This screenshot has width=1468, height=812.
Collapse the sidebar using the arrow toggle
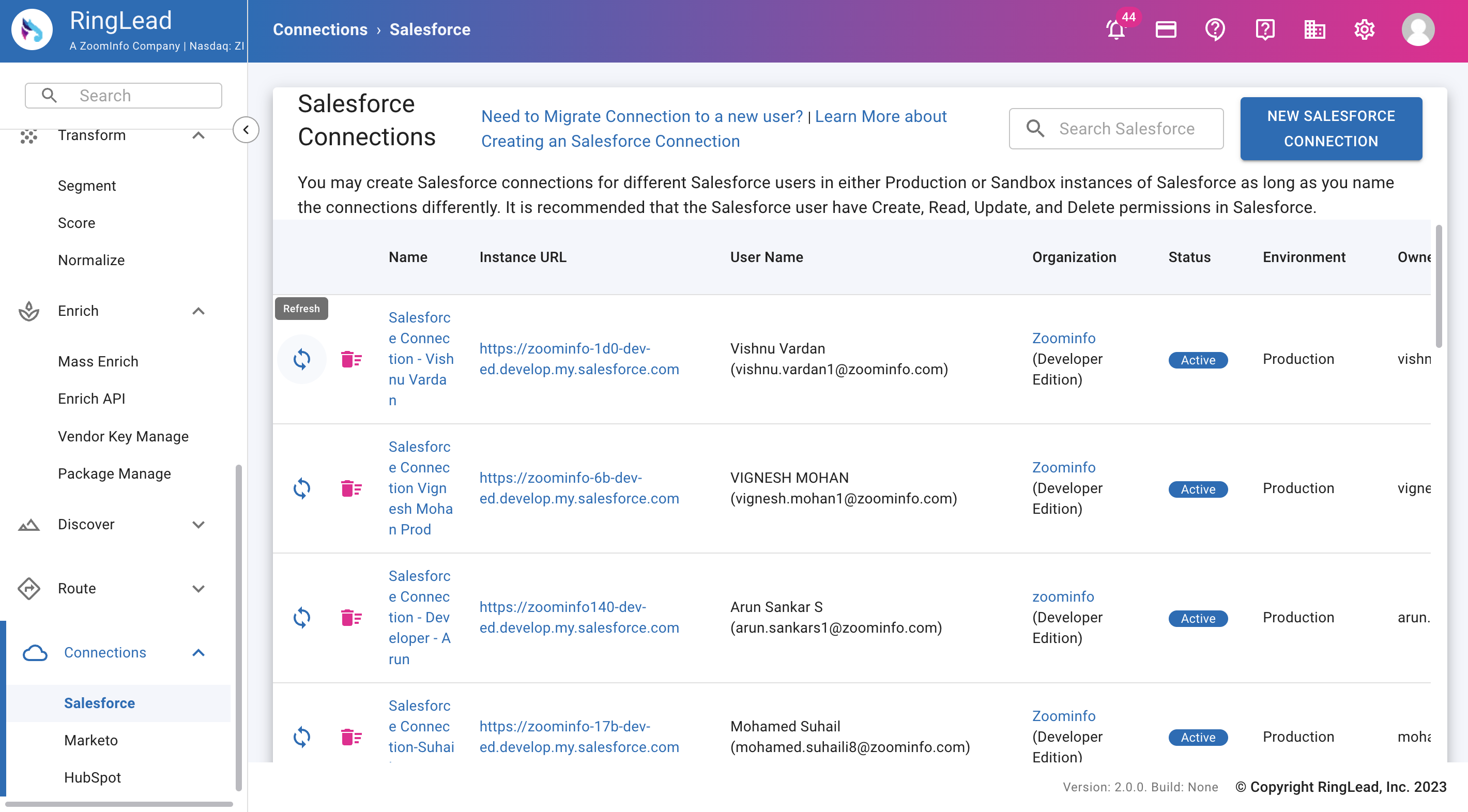246,130
